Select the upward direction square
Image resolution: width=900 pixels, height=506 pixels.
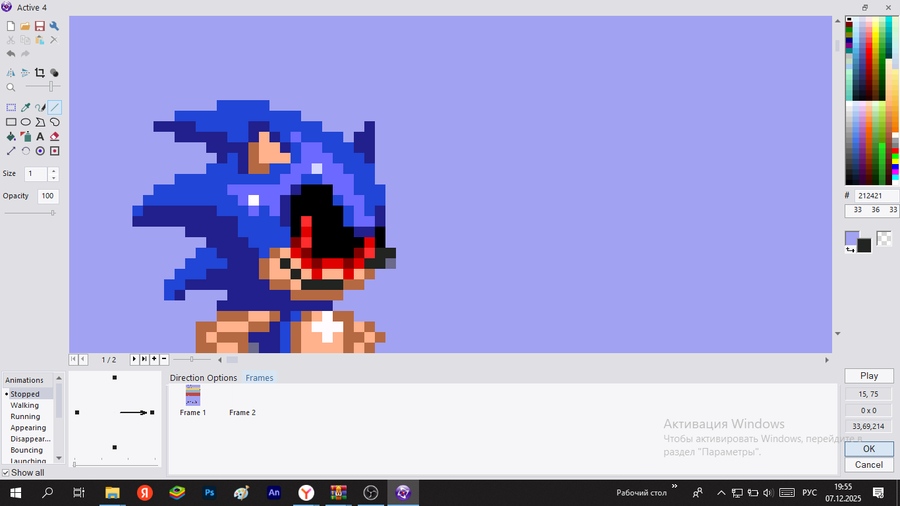115,377
